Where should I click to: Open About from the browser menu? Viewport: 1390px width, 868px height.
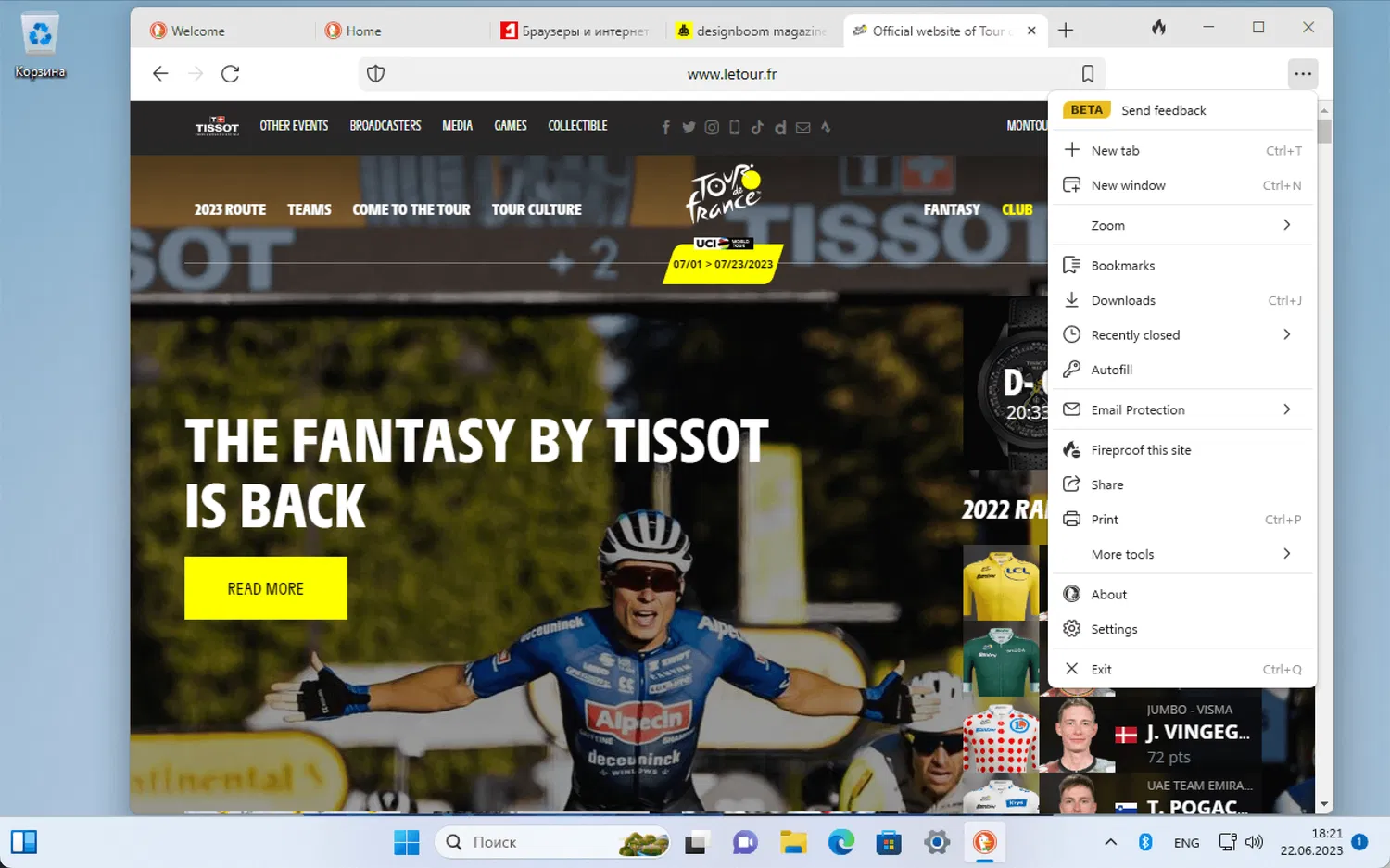click(1182, 594)
